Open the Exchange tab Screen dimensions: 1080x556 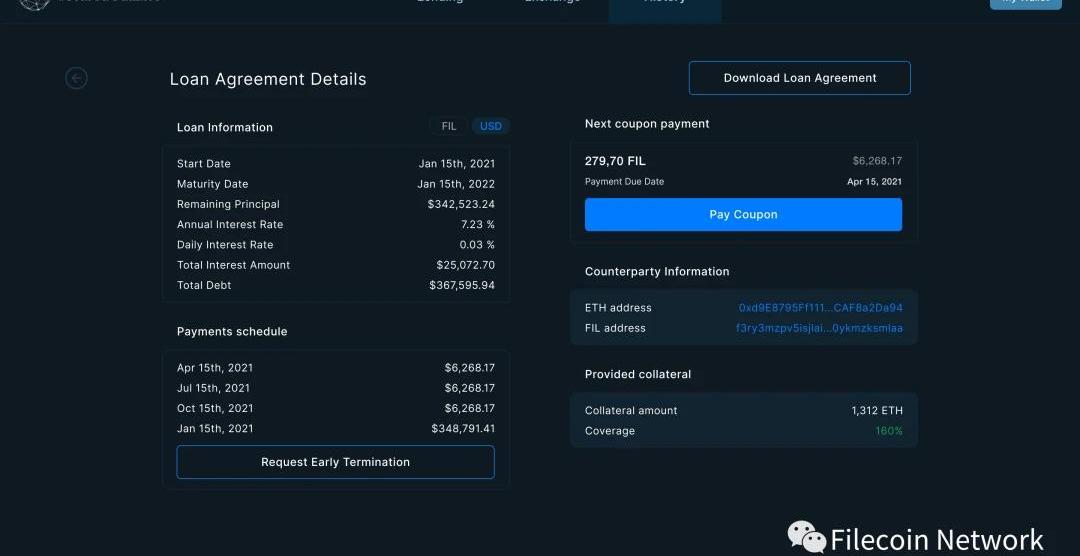click(x=552, y=4)
